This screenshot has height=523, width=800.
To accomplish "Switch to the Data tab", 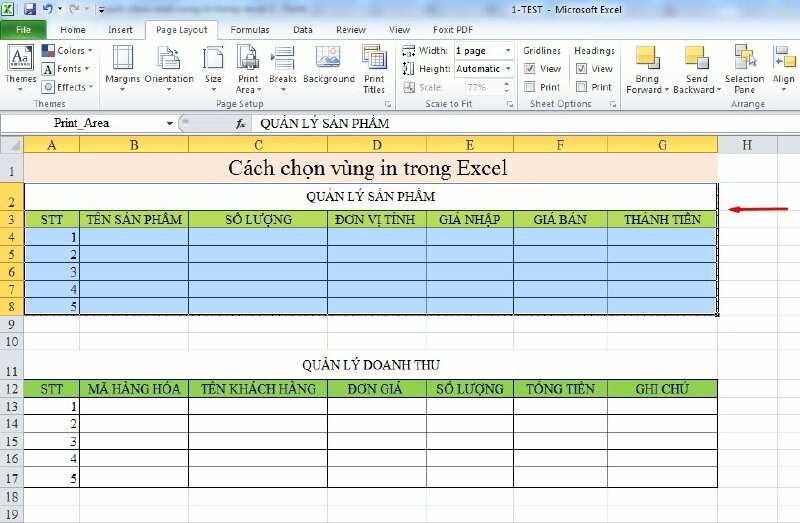I will pos(303,30).
